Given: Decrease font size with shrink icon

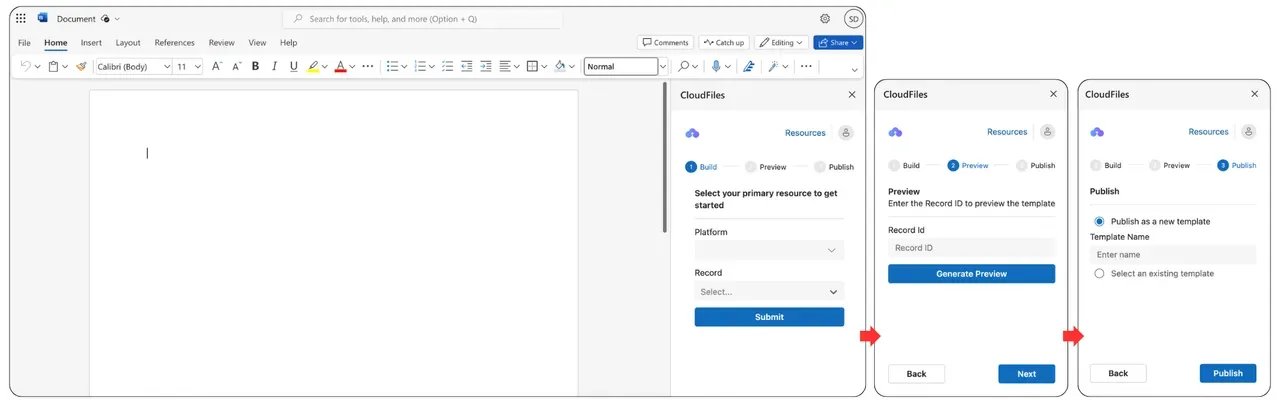Looking at the screenshot, I should (x=237, y=66).
